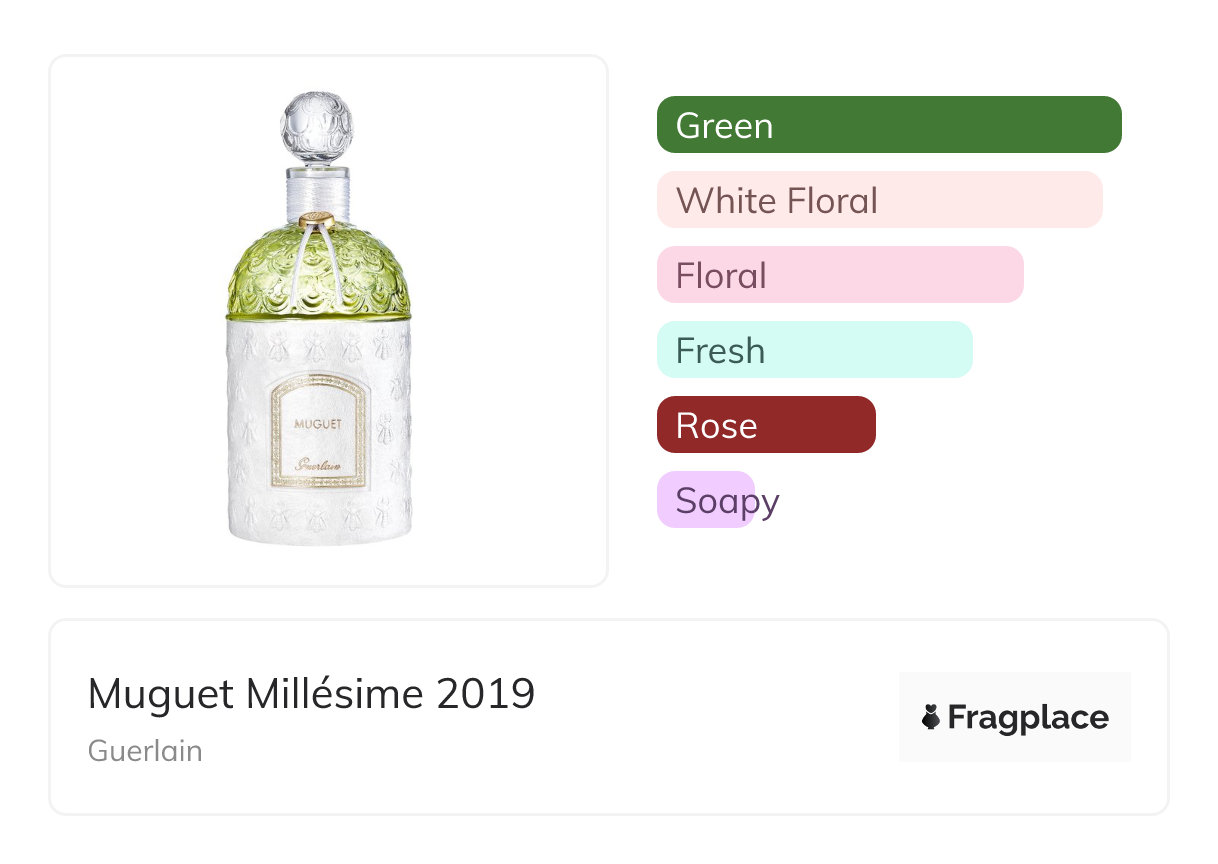Choose the Floral accord bar
Screen dimensions: 1218x864
coord(840,275)
